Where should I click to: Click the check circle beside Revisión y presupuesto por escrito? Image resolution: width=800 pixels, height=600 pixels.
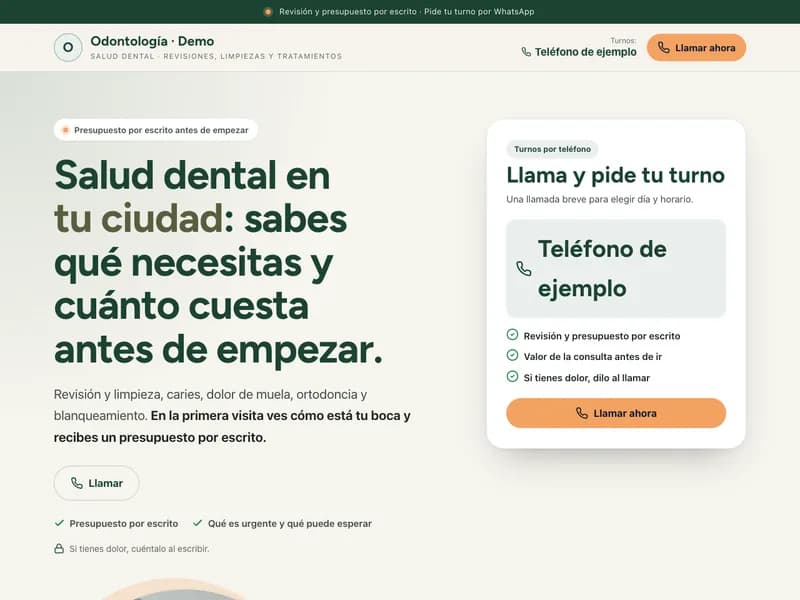tap(512, 335)
